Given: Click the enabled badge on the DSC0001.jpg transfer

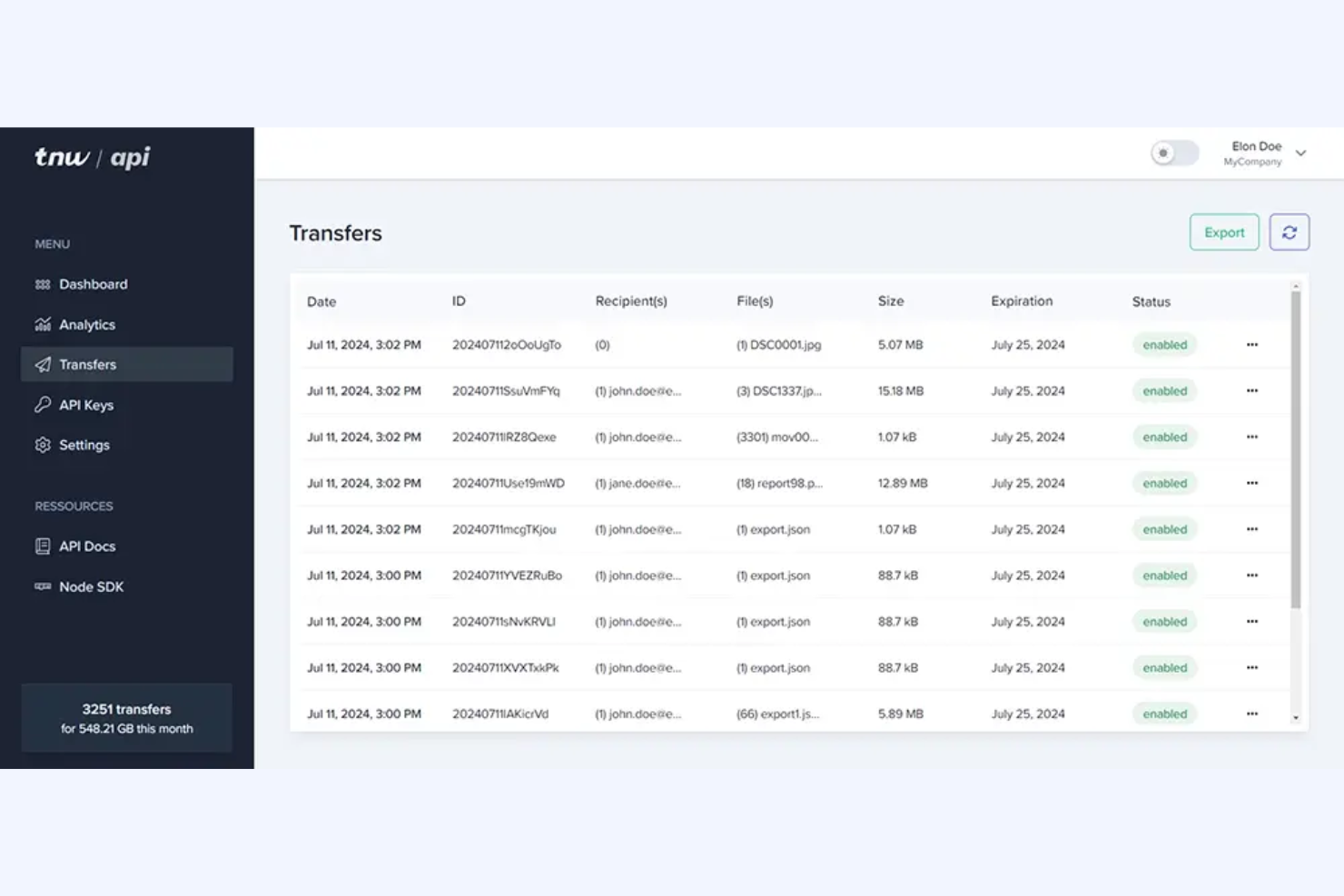Looking at the screenshot, I should (1164, 345).
